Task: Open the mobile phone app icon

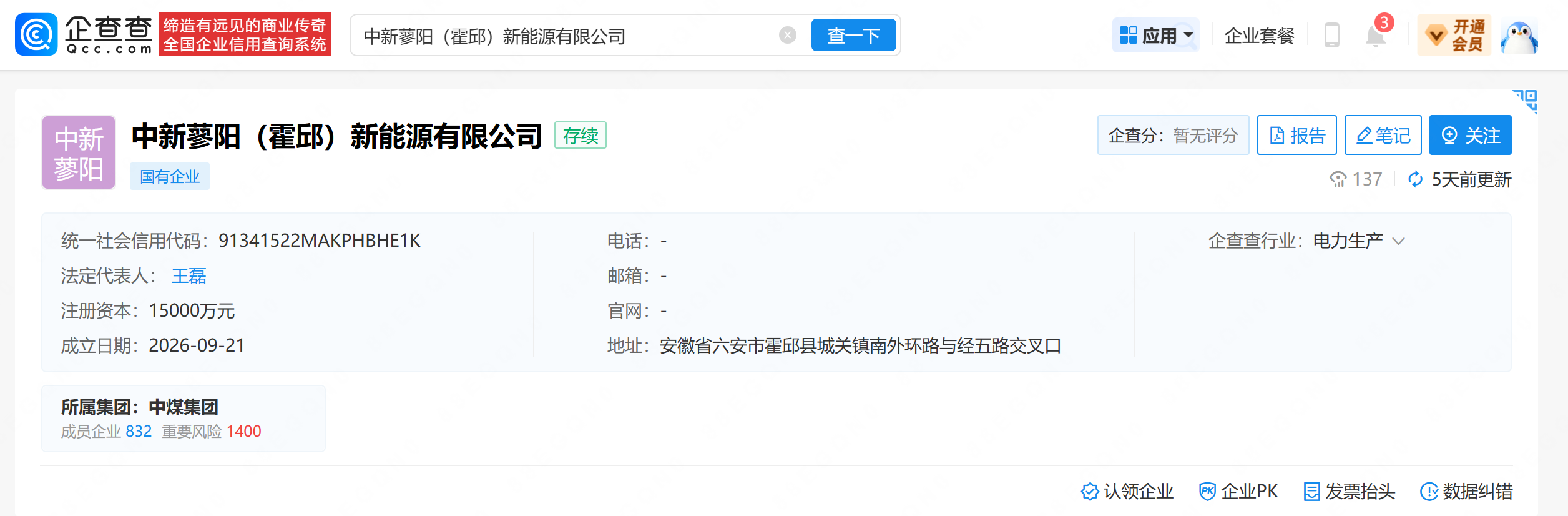Action: (1331, 36)
